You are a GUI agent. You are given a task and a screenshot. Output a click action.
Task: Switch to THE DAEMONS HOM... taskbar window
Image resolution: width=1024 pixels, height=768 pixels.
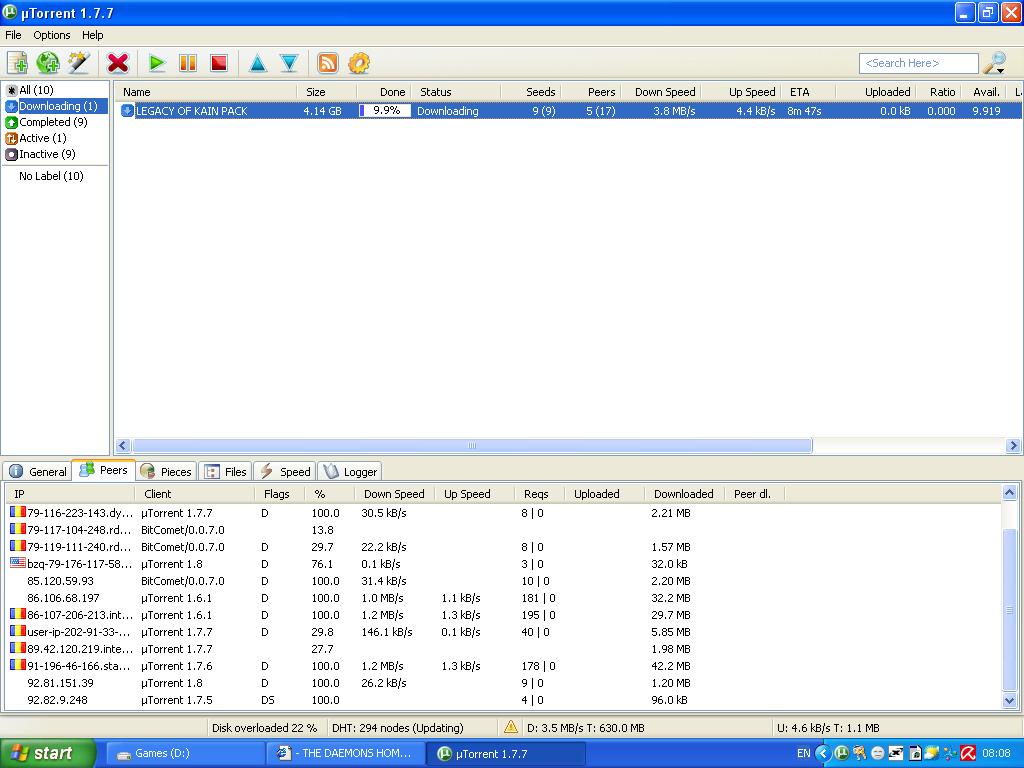point(345,754)
